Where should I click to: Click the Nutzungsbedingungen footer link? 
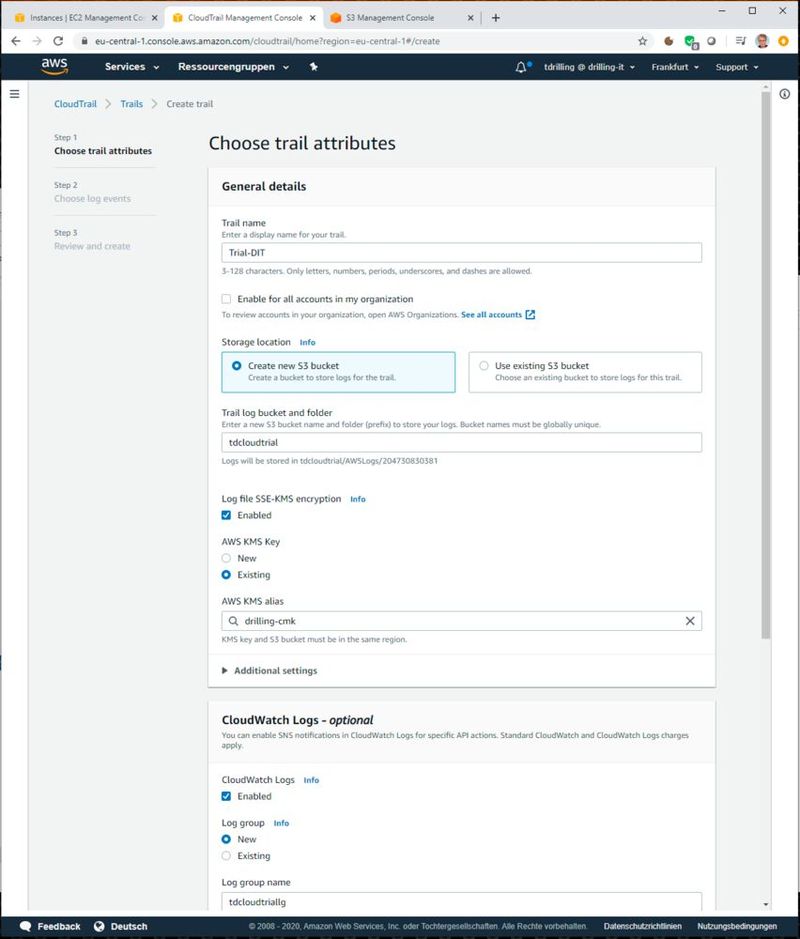click(737, 926)
